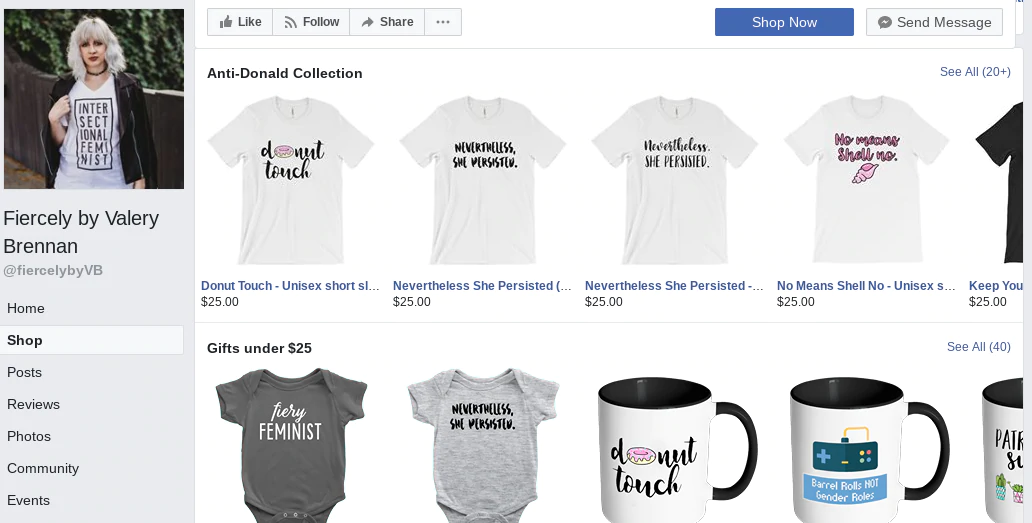Viewport: 1032px width, 523px height.
Task: Follow the page via RSS-icon button
Action: [311, 22]
